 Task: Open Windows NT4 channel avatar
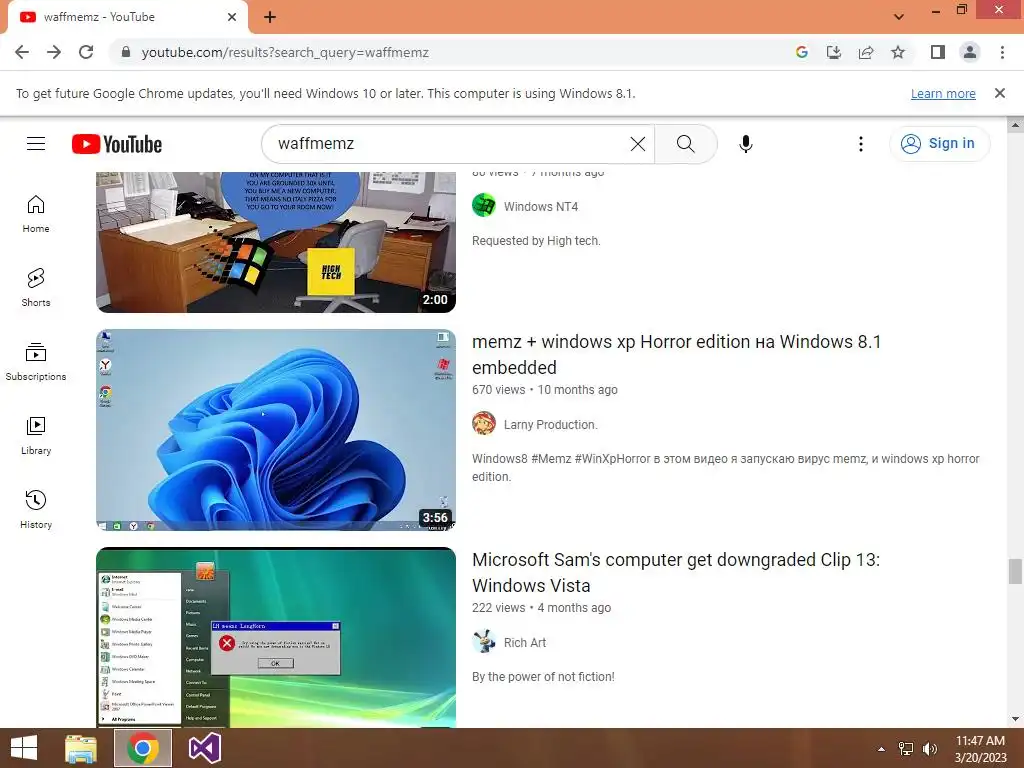(484, 206)
